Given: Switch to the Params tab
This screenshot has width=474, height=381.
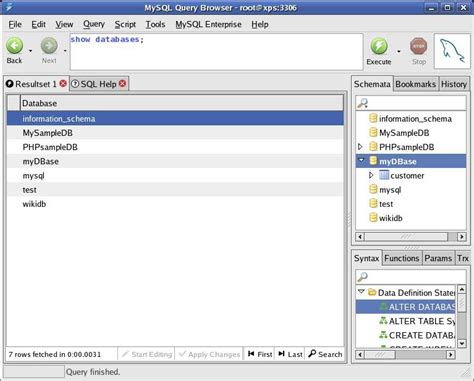Looking at the screenshot, I should 438,258.
